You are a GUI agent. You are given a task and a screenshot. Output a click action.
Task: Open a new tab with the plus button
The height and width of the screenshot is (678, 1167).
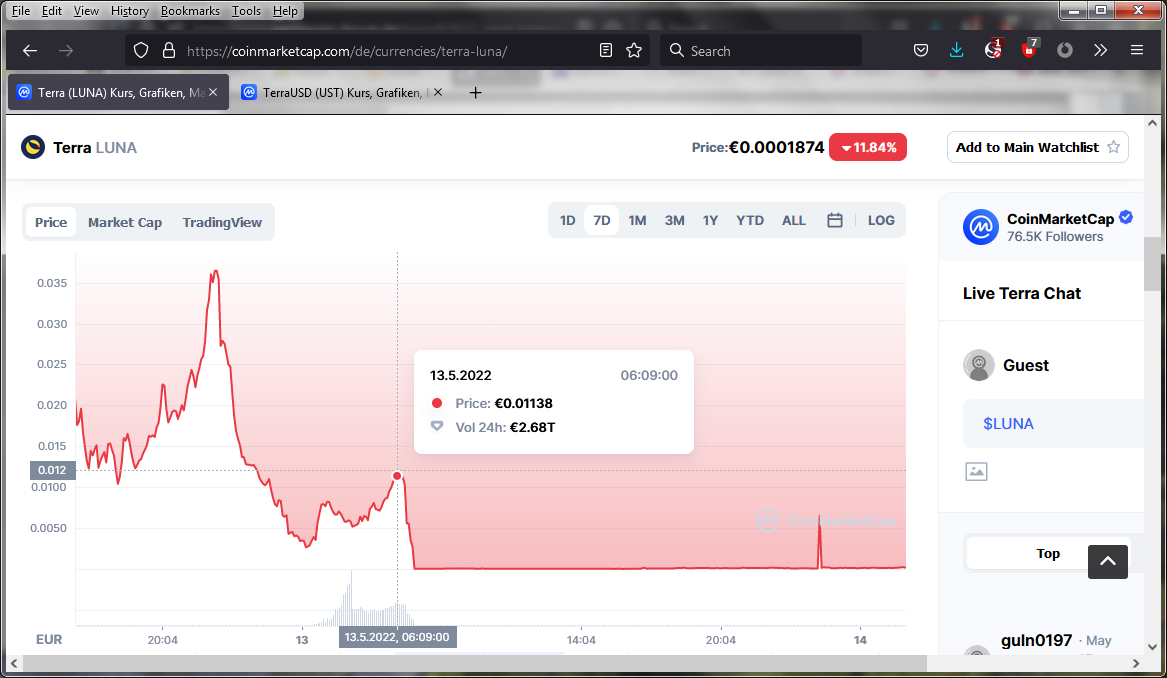coord(476,92)
